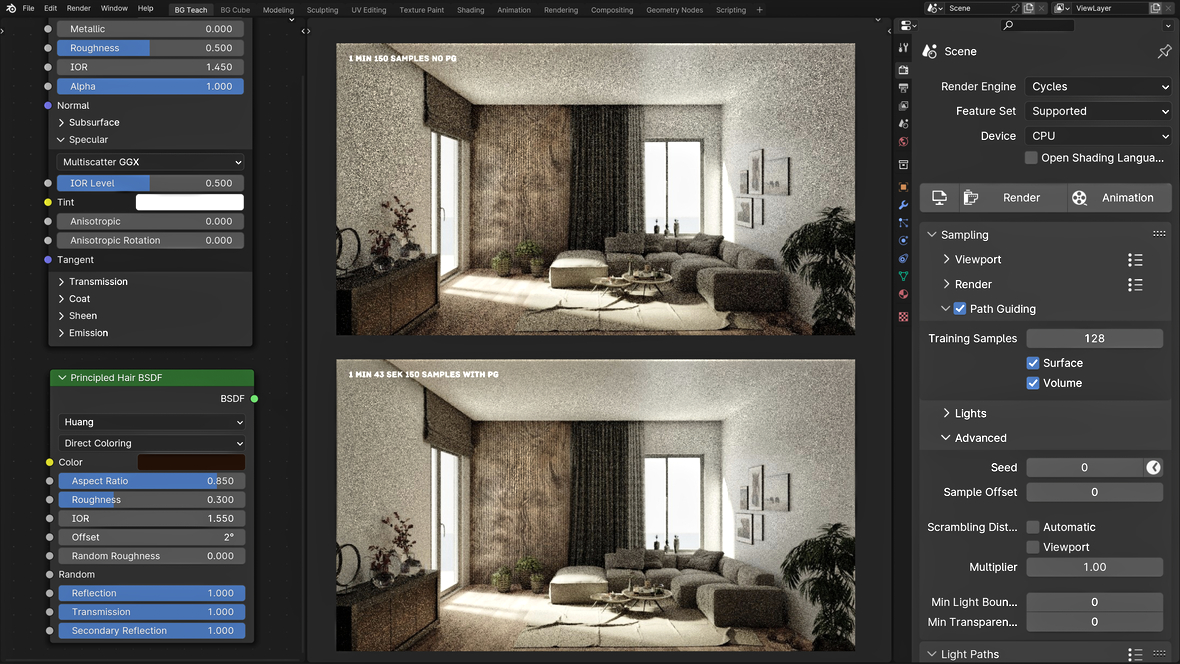This screenshot has height=664, width=1180.
Task: Open the Render menu in menu bar
Action: [x=78, y=8]
